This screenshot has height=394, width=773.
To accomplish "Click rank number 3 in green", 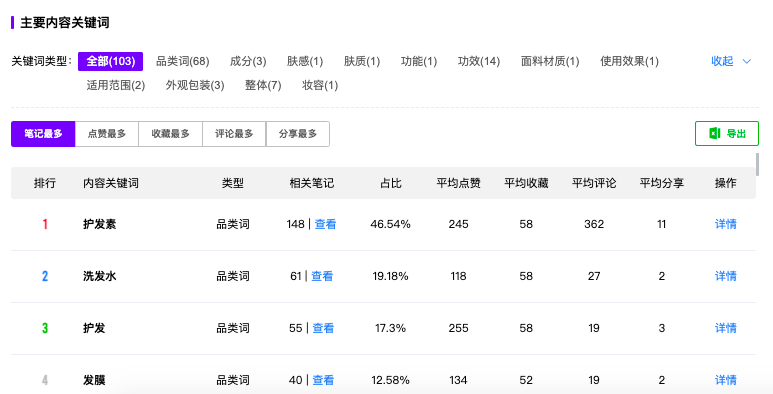I will 45,328.
